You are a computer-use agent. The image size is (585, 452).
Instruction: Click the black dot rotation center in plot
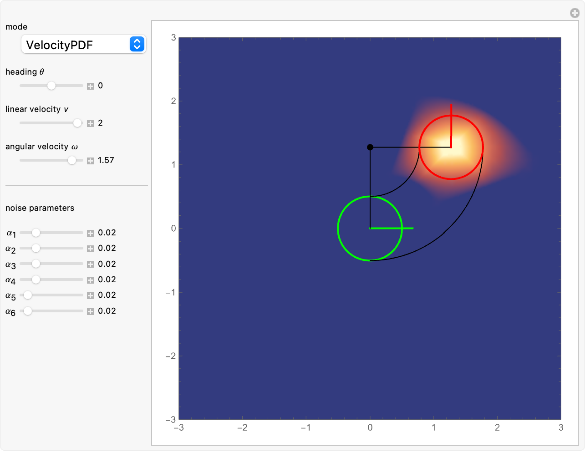pos(370,147)
